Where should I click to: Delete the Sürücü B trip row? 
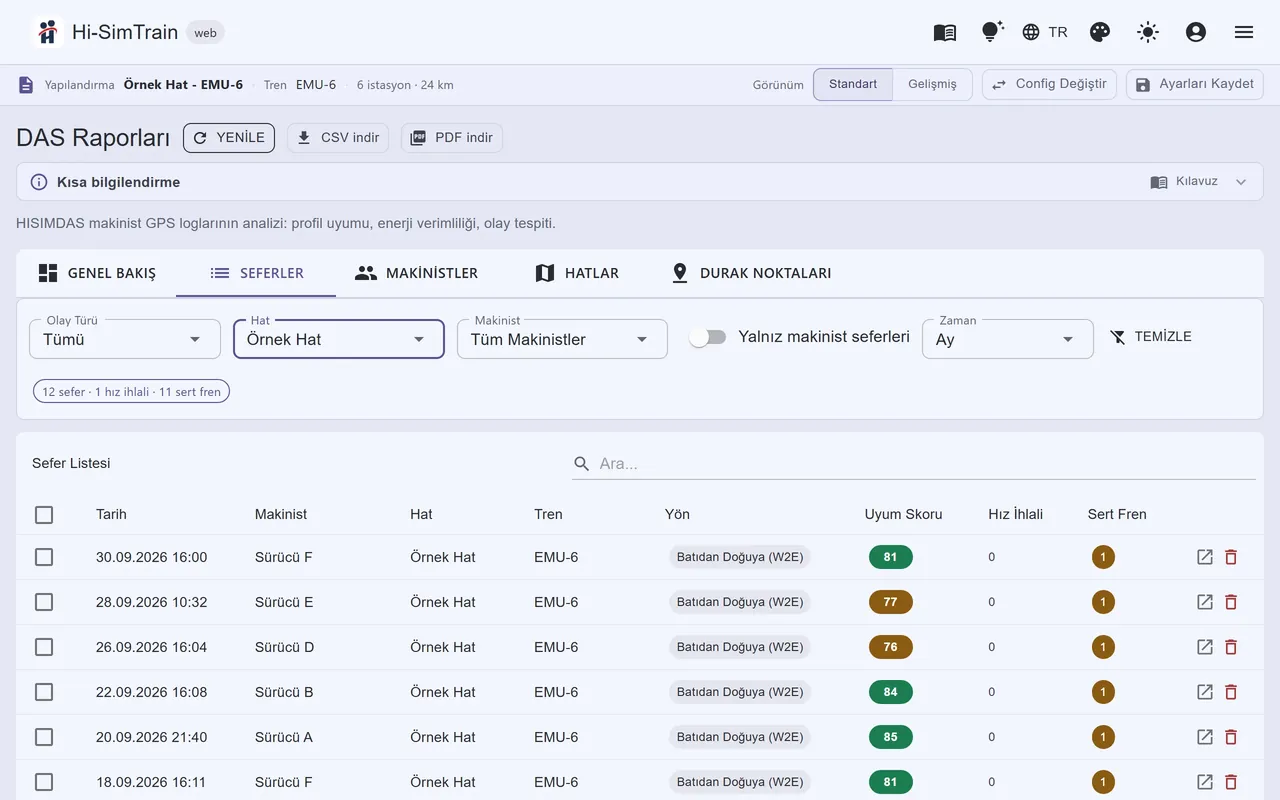[1231, 692]
